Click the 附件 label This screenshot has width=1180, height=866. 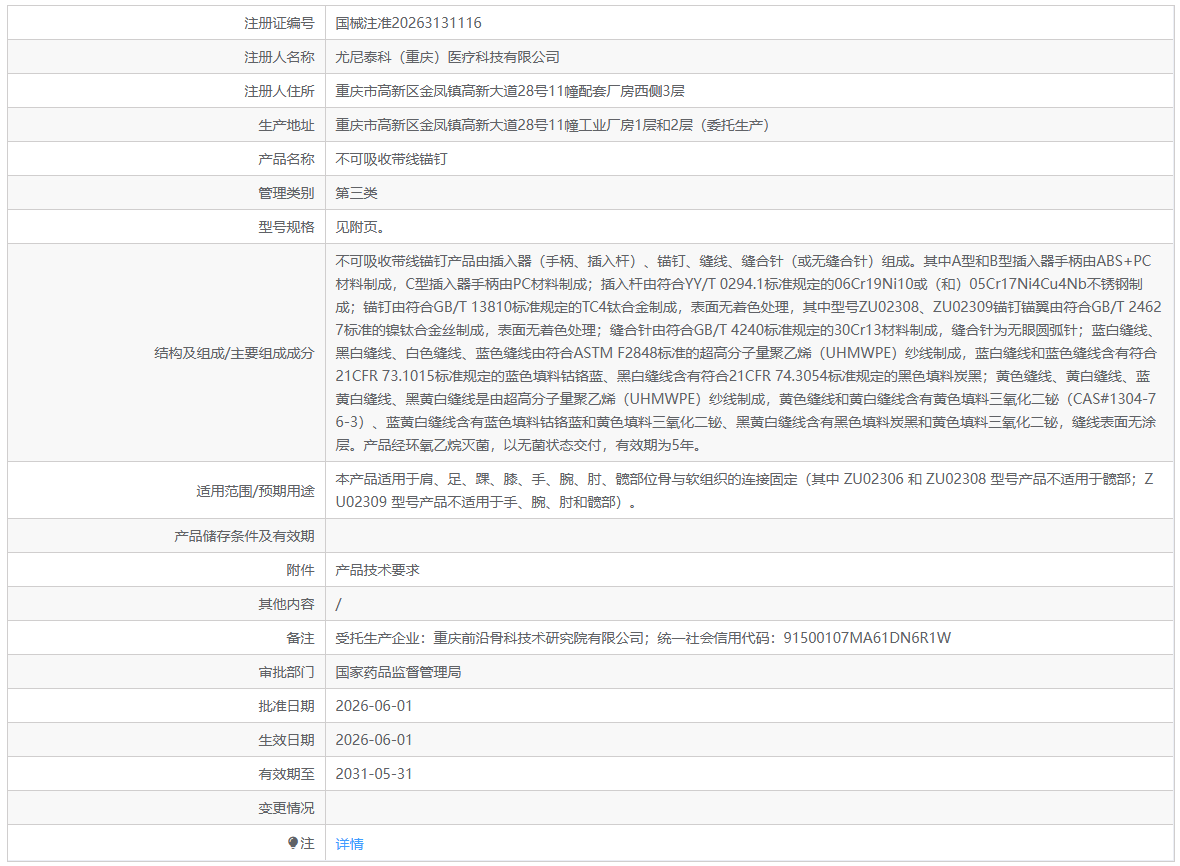(300, 570)
